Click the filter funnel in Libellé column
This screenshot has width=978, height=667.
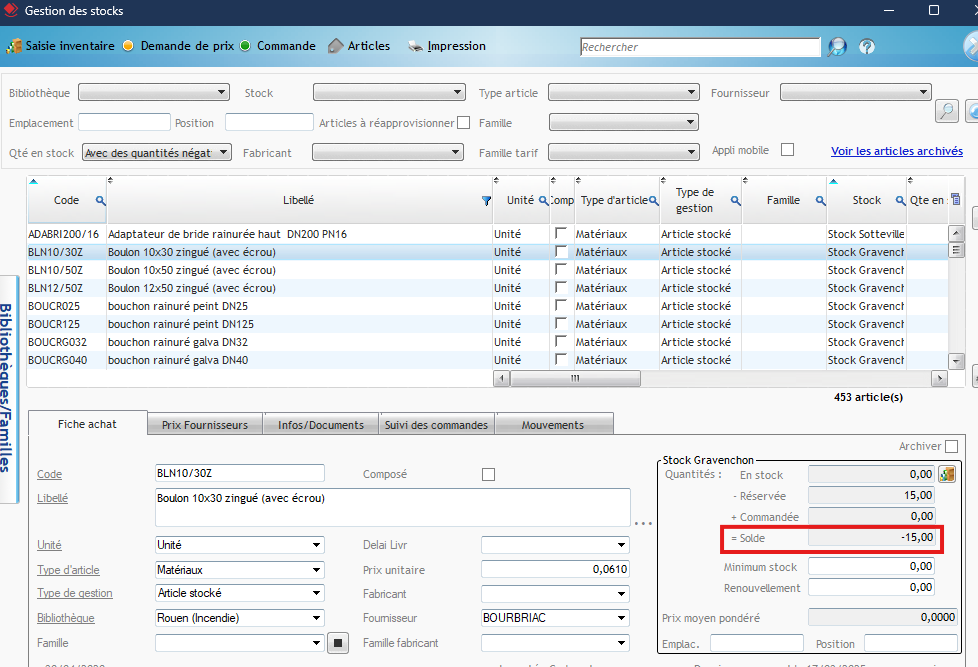point(486,201)
